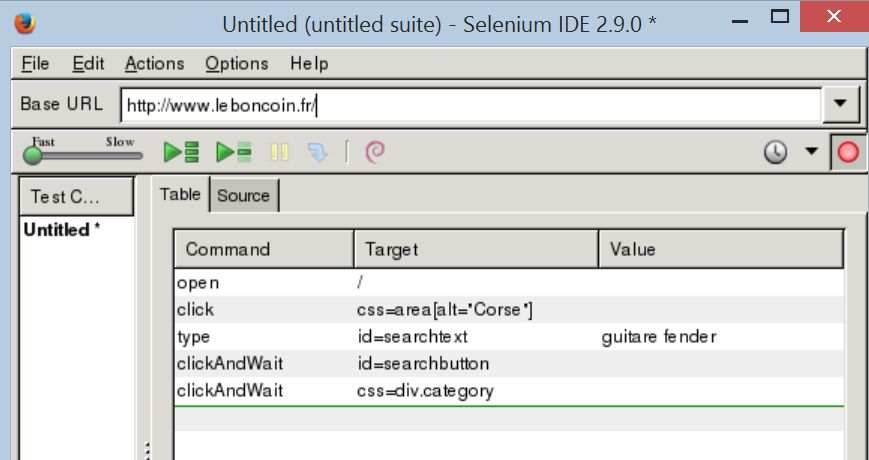Click the Play entire test suite icon
The height and width of the screenshot is (460, 869).
[x=181, y=152]
